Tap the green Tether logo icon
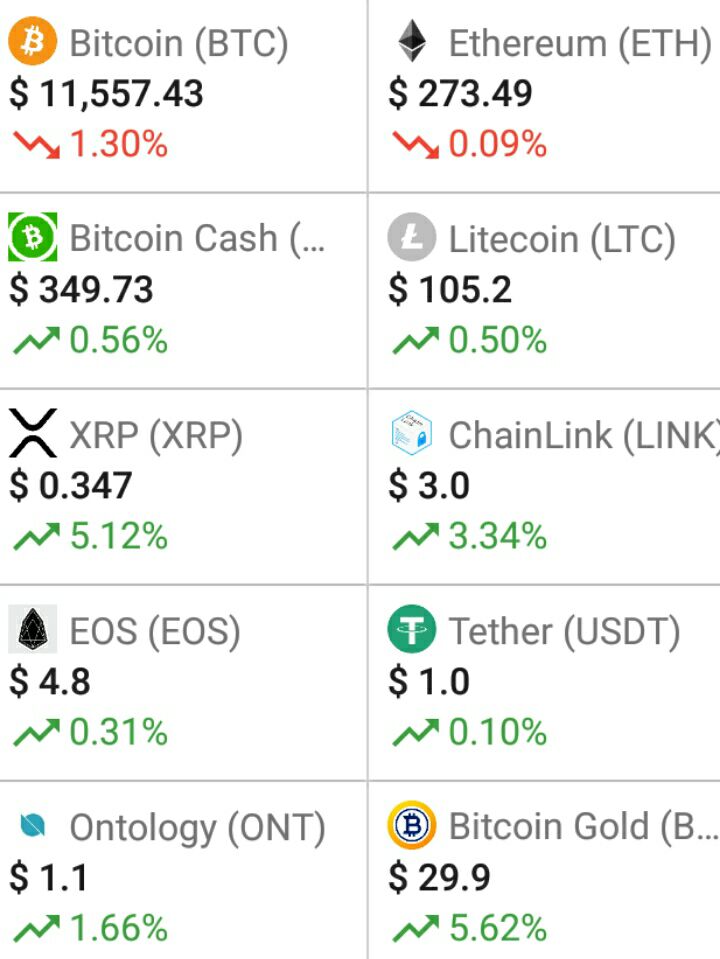The height and width of the screenshot is (959, 720). point(412,630)
